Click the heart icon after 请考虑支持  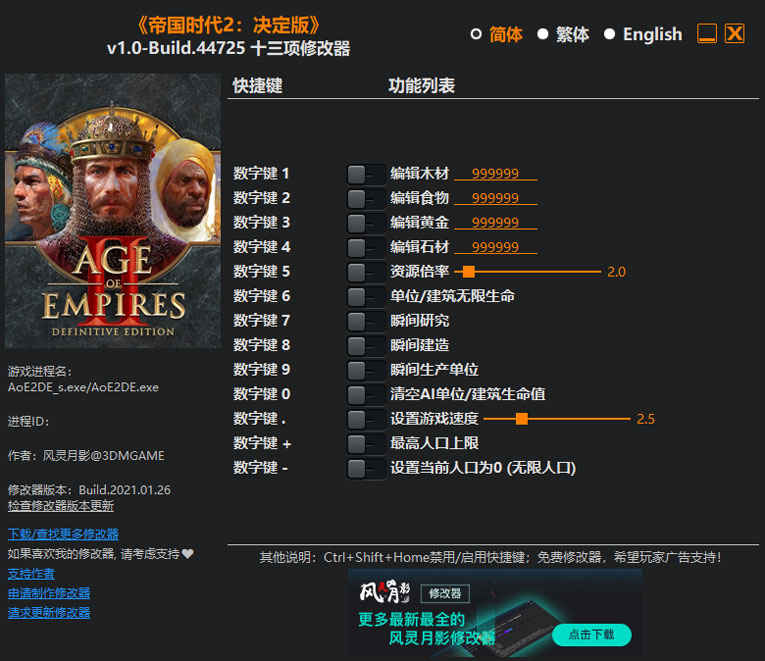click(188, 554)
